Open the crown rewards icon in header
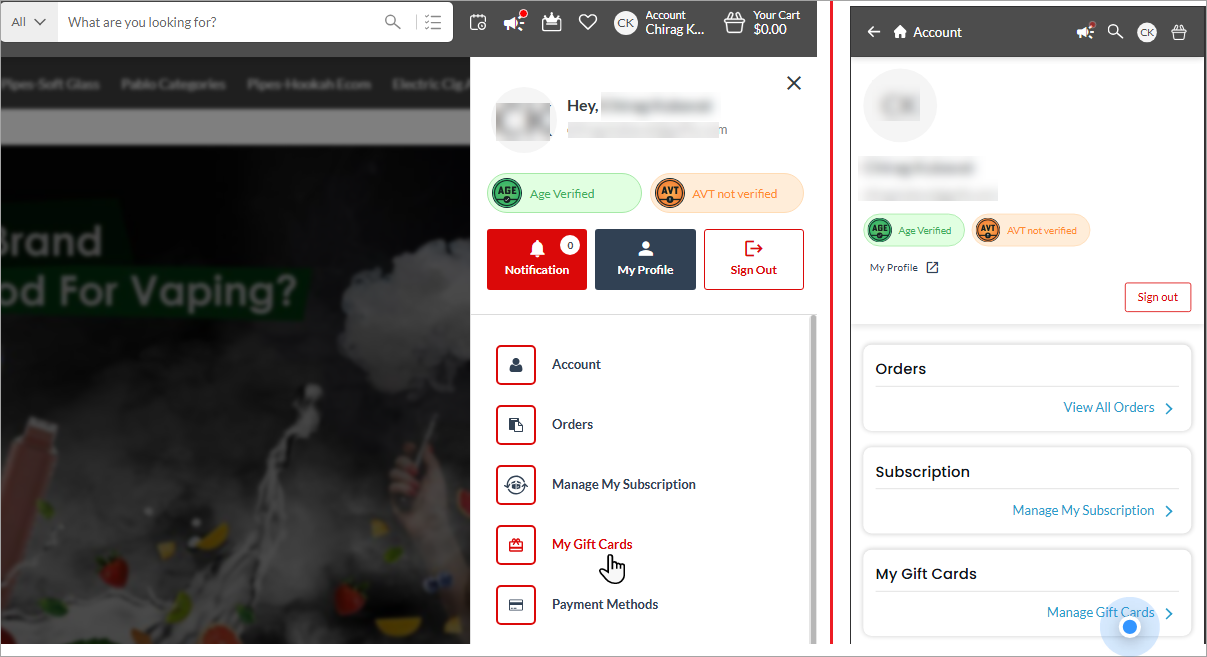Image resolution: width=1207 pixels, height=657 pixels. 551,22
